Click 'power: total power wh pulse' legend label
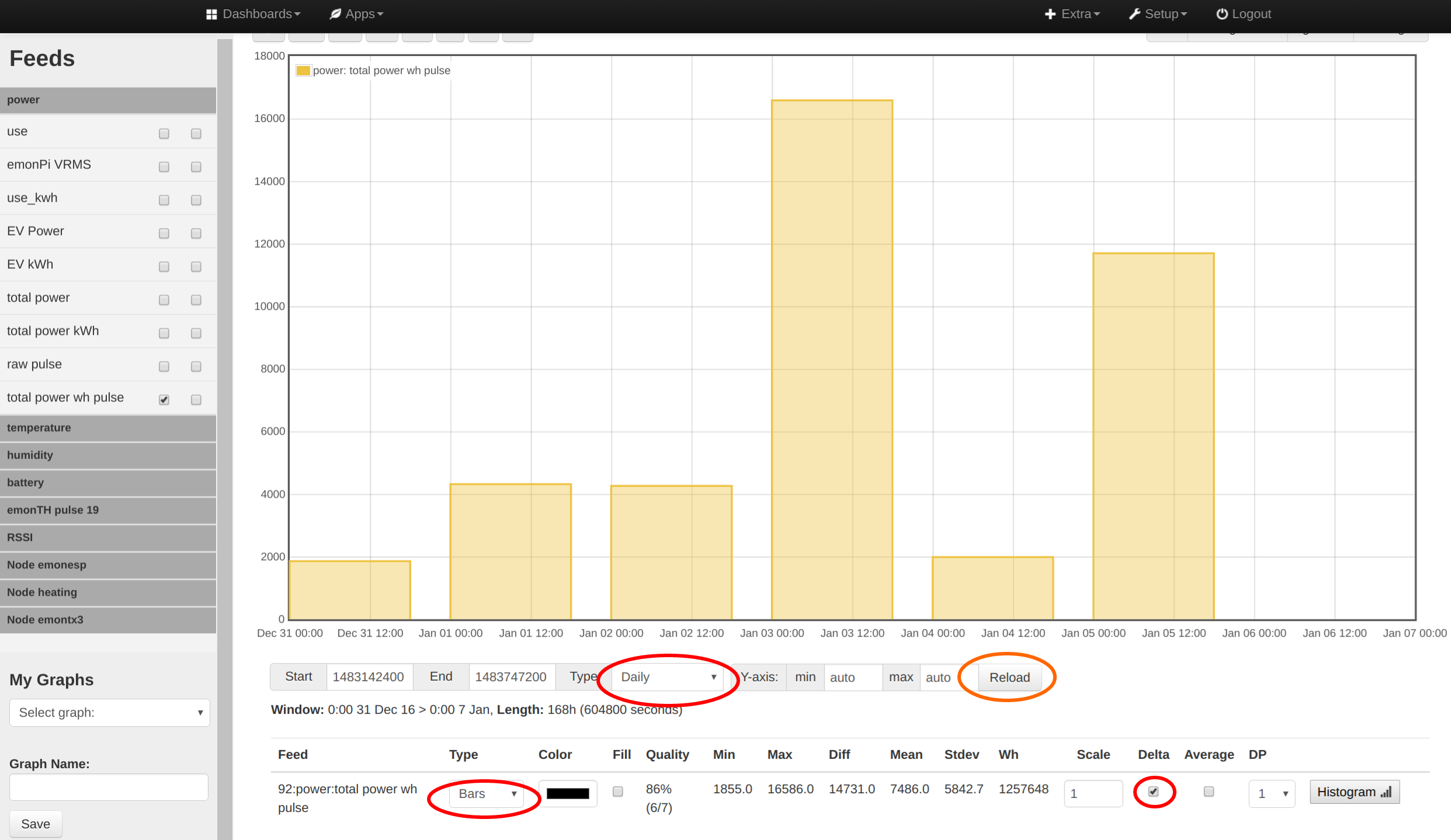 [381, 71]
